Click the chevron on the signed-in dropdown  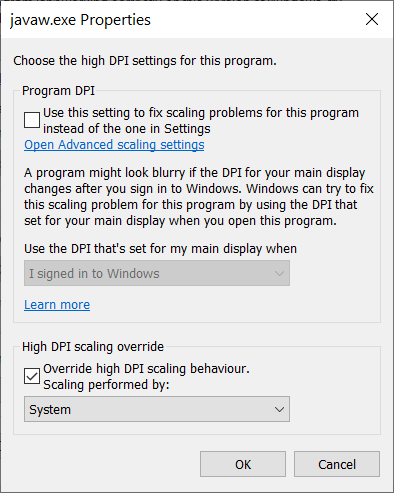(279, 274)
